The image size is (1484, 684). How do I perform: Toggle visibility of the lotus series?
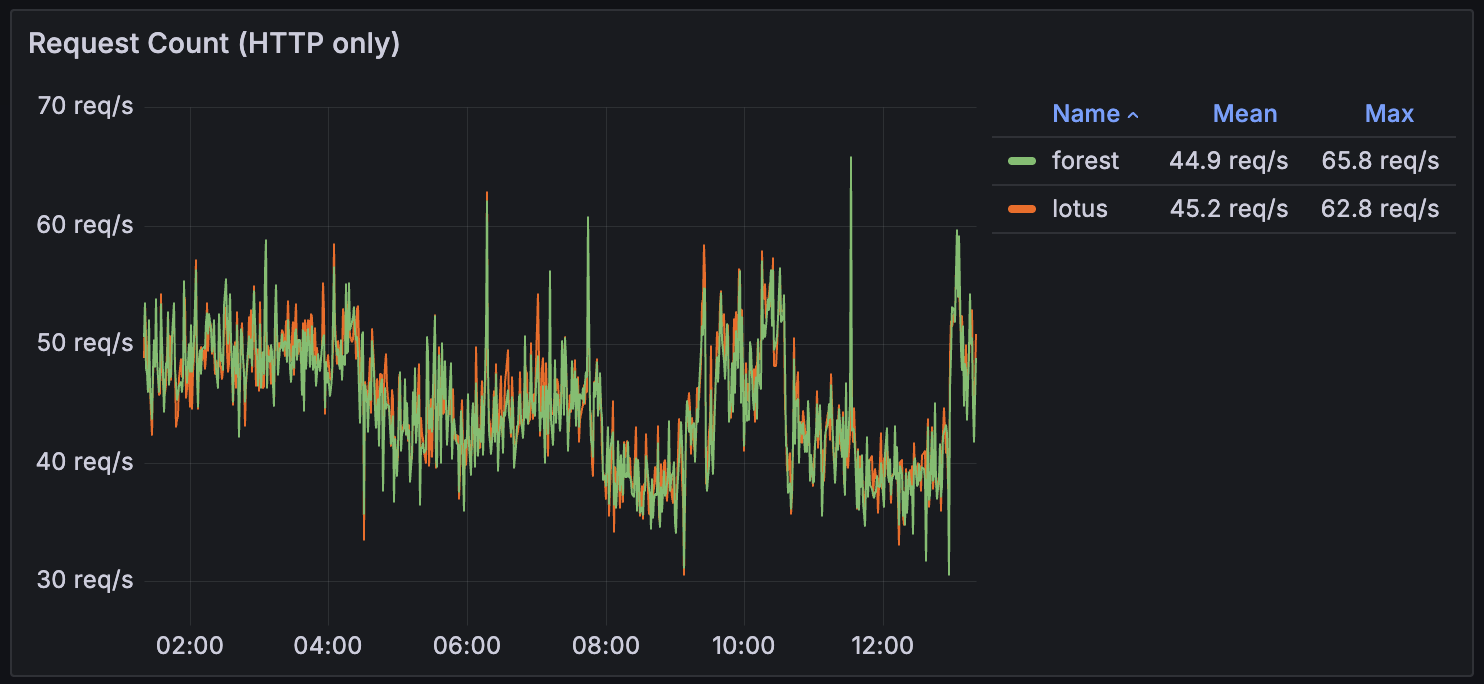point(1079,209)
